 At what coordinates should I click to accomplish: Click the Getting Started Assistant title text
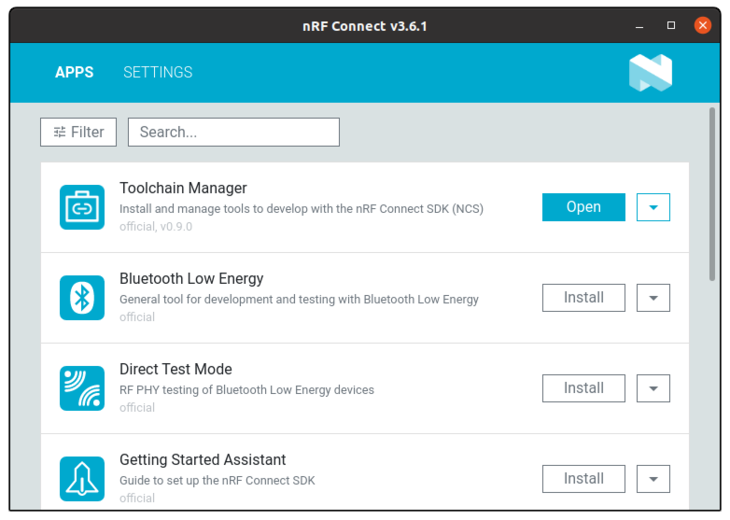pos(203,460)
